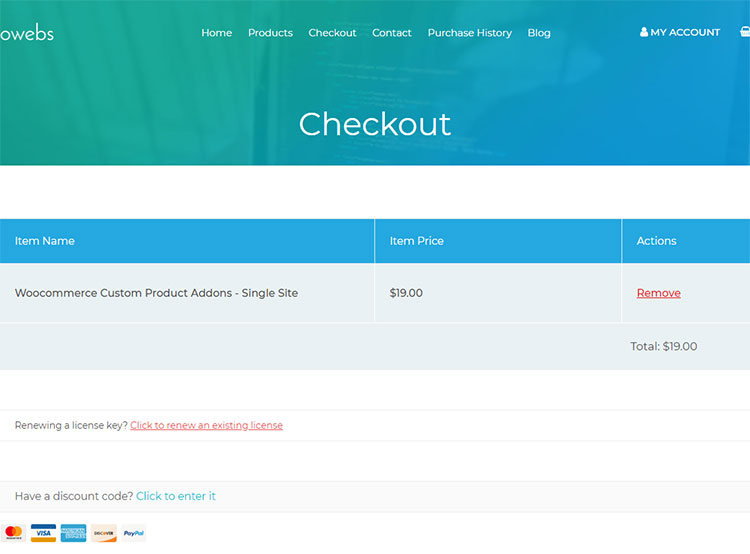Remove the Woocommerce Custom Product Addons item

pyautogui.click(x=659, y=293)
